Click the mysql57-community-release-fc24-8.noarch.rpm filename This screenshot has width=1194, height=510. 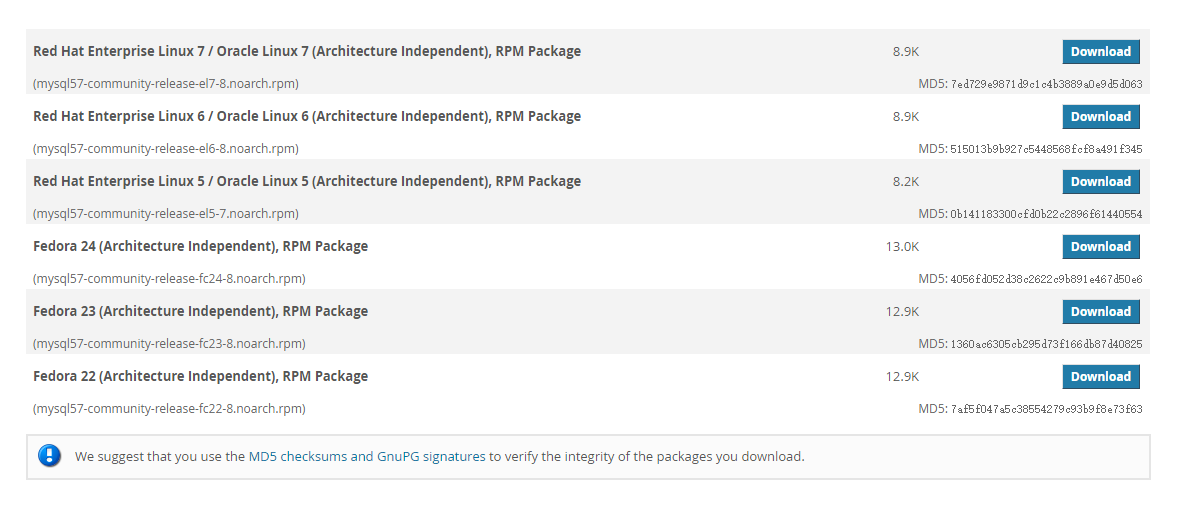(169, 279)
